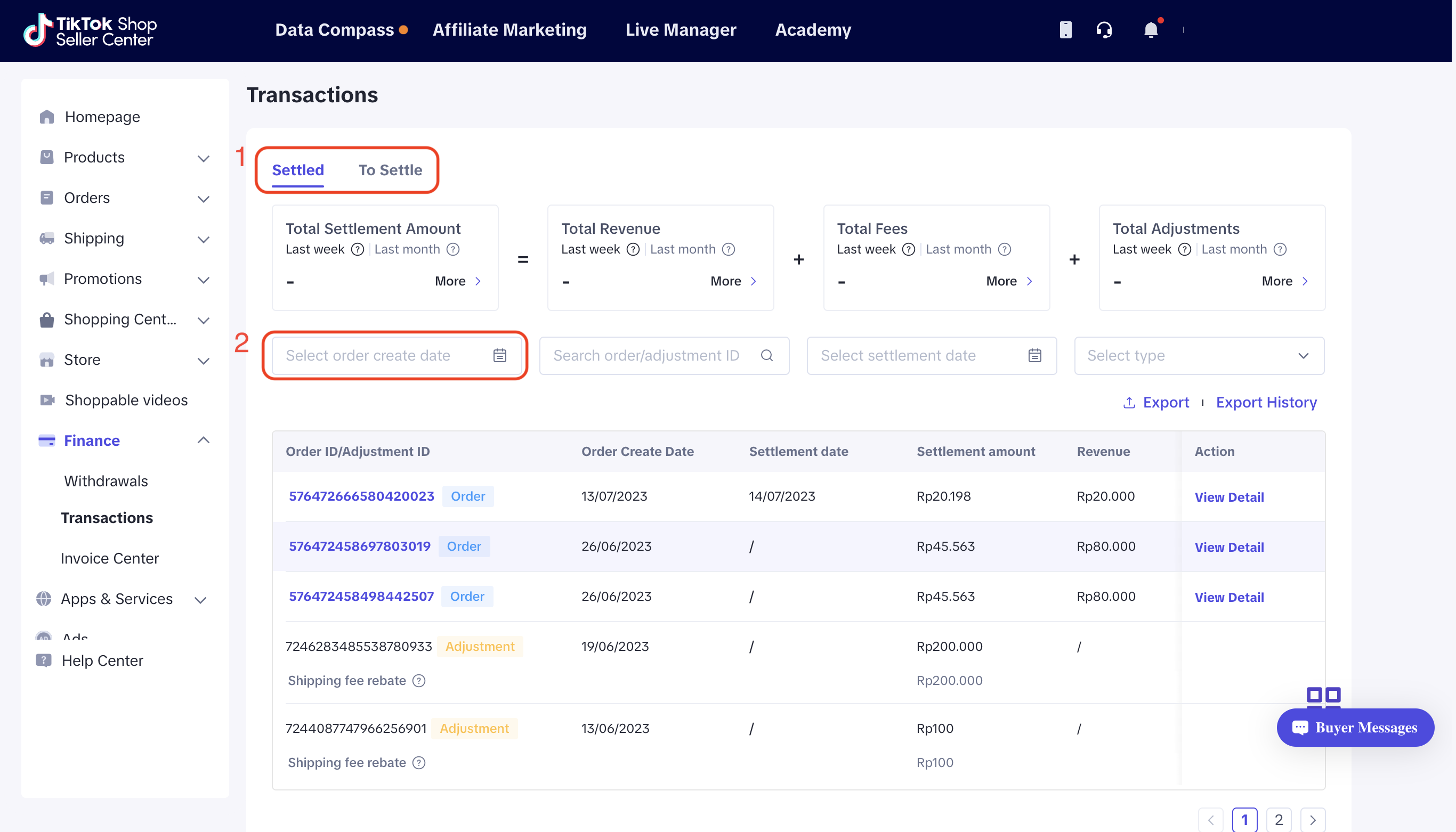Click Last week help icon under Total Revenue
The height and width of the screenshot is (832, 1456).
click(x=633, y=250)
